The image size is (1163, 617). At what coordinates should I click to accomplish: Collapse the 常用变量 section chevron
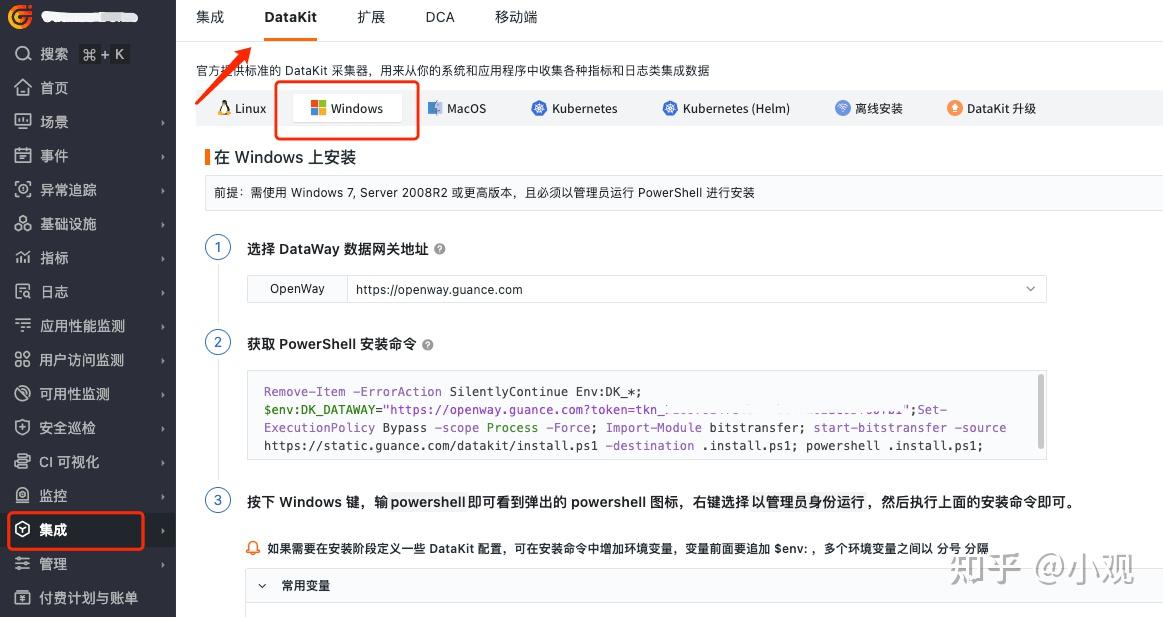pos(262,586)
